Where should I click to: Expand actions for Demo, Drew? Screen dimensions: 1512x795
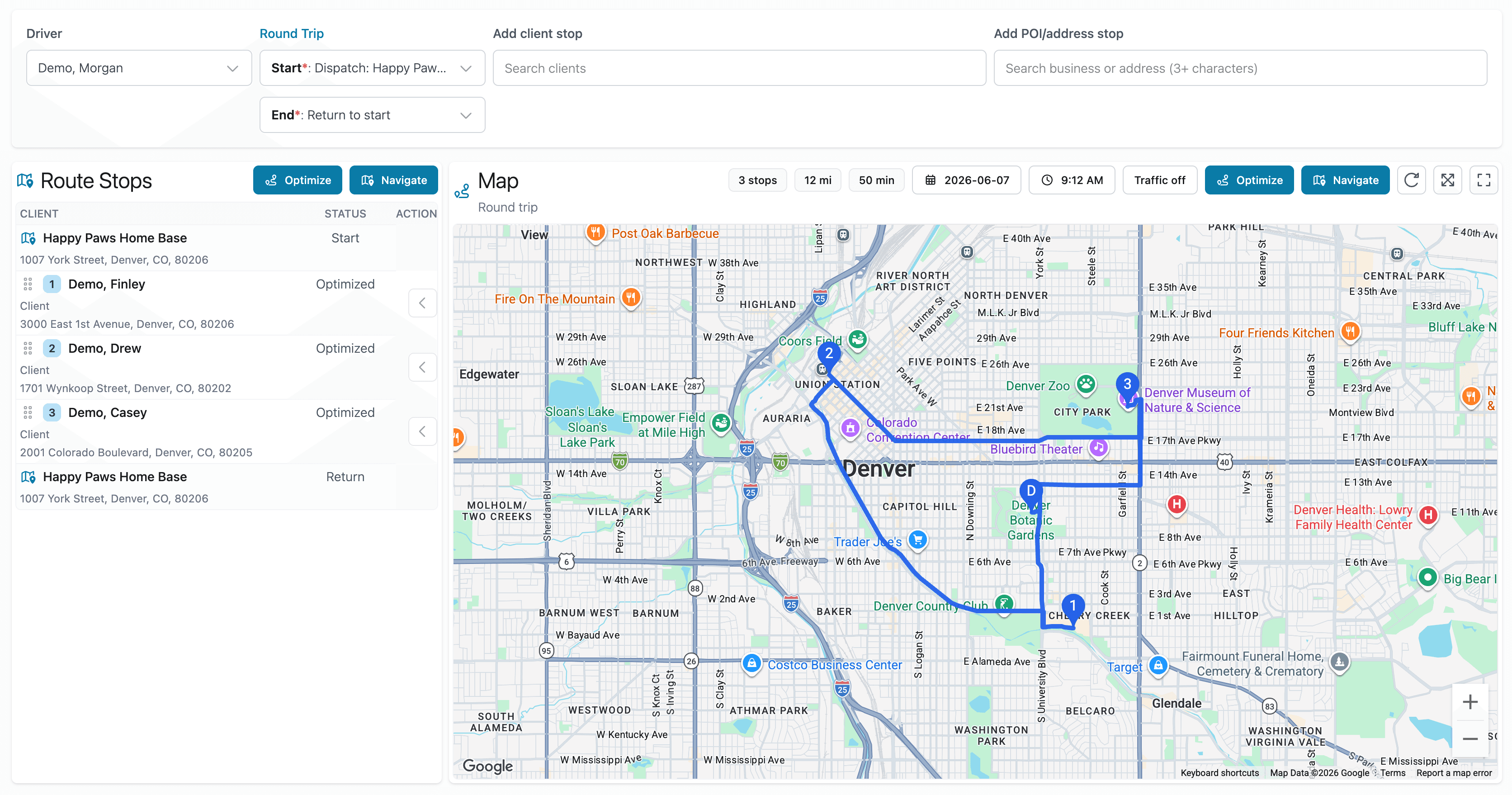(423, 368)
